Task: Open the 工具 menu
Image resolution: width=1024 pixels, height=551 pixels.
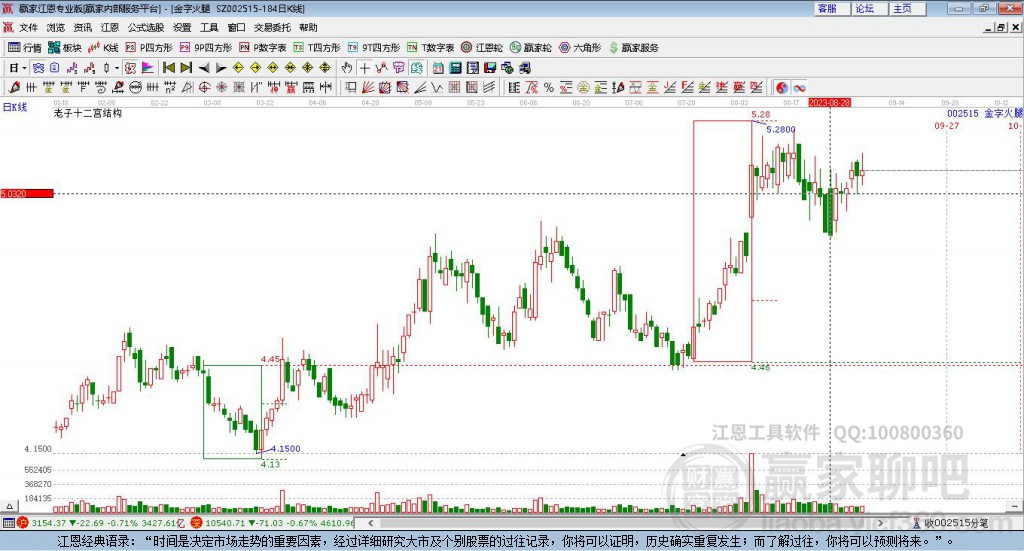Action: click(x=209, y=27)
